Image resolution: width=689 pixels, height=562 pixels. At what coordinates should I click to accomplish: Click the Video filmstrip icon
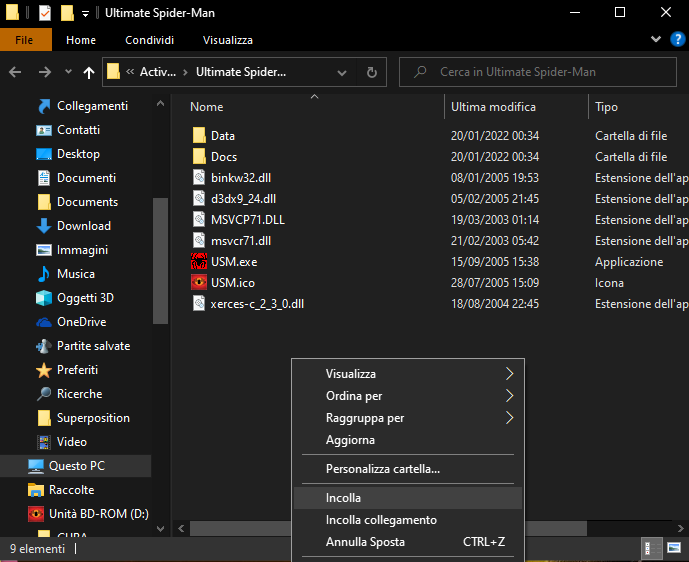click(x=44, y=442)
